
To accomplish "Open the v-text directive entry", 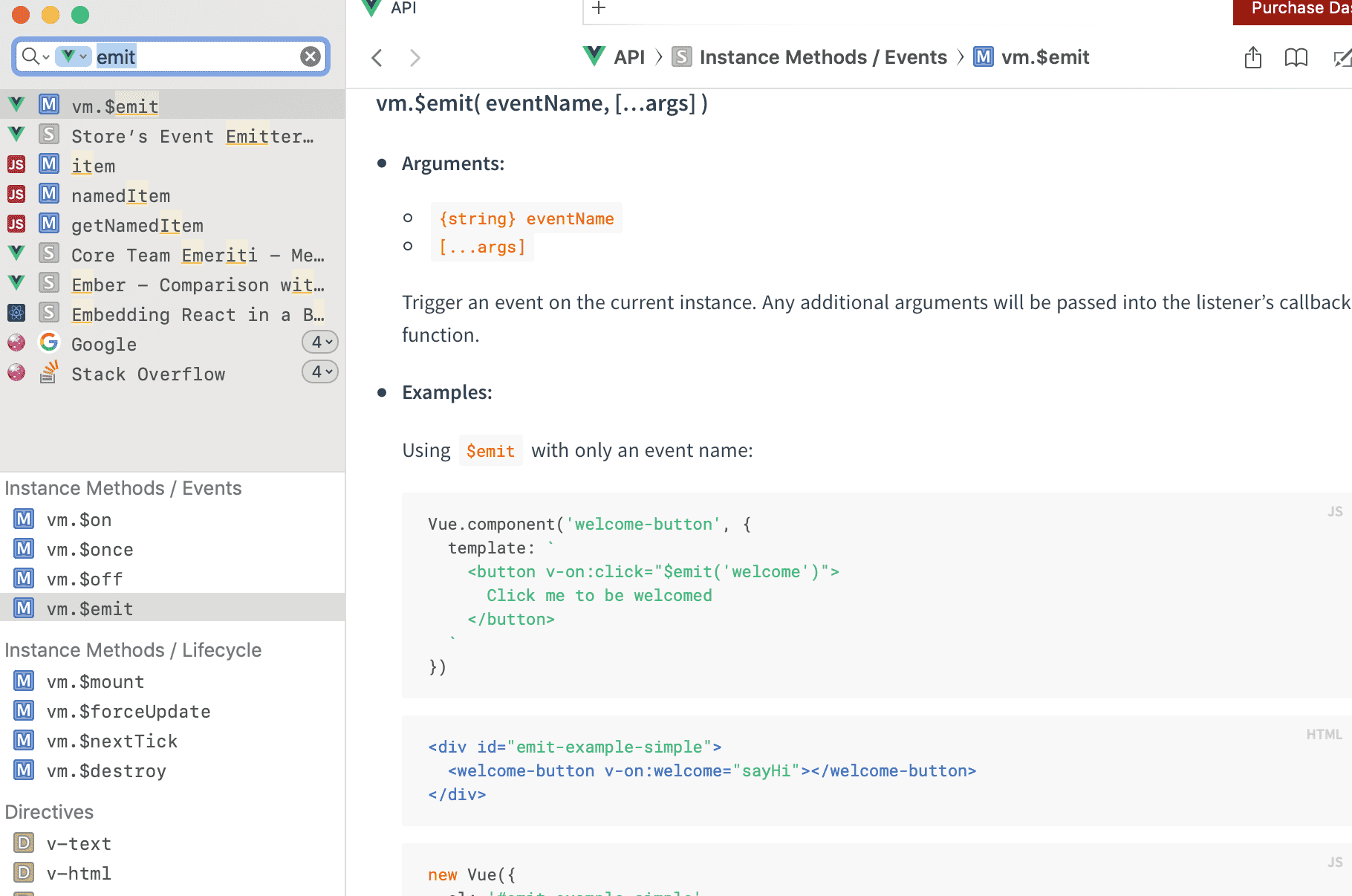I will click(79, 844).
